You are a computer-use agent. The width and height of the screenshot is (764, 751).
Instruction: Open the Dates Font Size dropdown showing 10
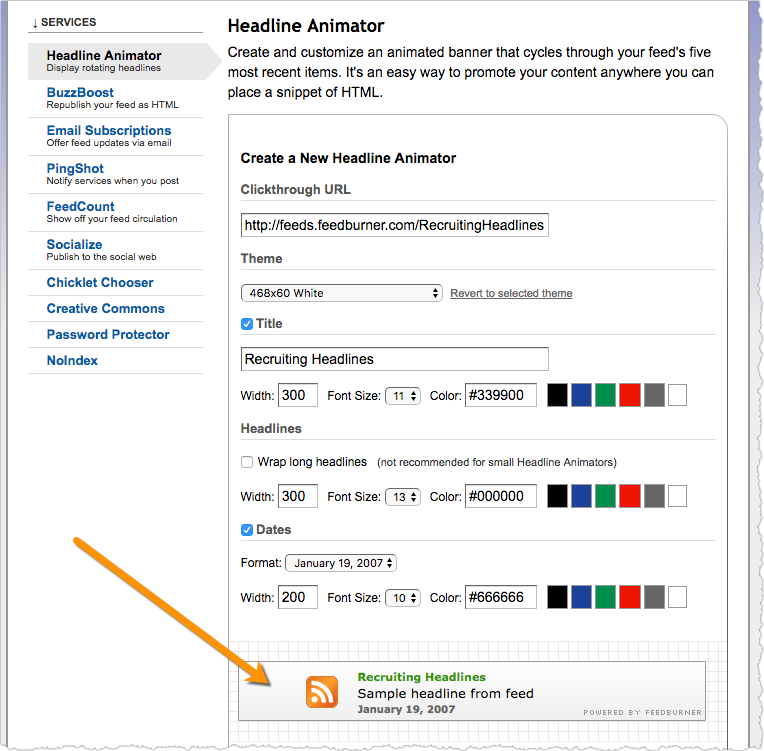[403, 597]
